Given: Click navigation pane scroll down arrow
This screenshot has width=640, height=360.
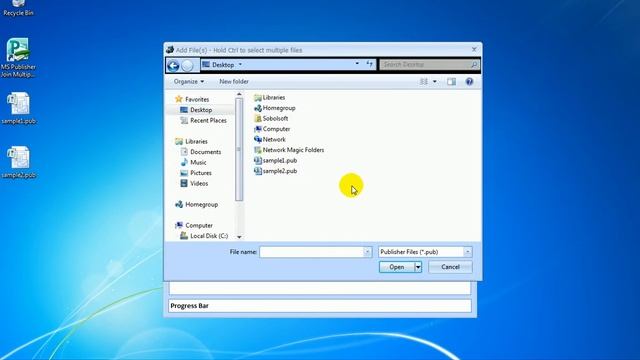Looking at the screenshot, I should click(x=239, y=237).
